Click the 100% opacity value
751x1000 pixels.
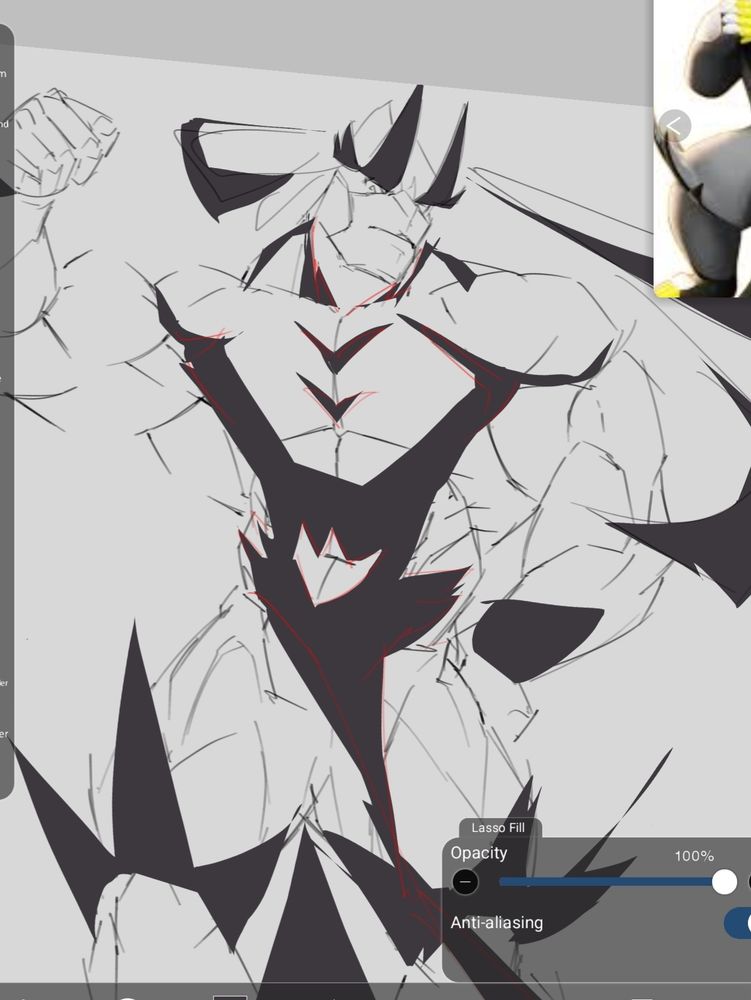[694, 856]
